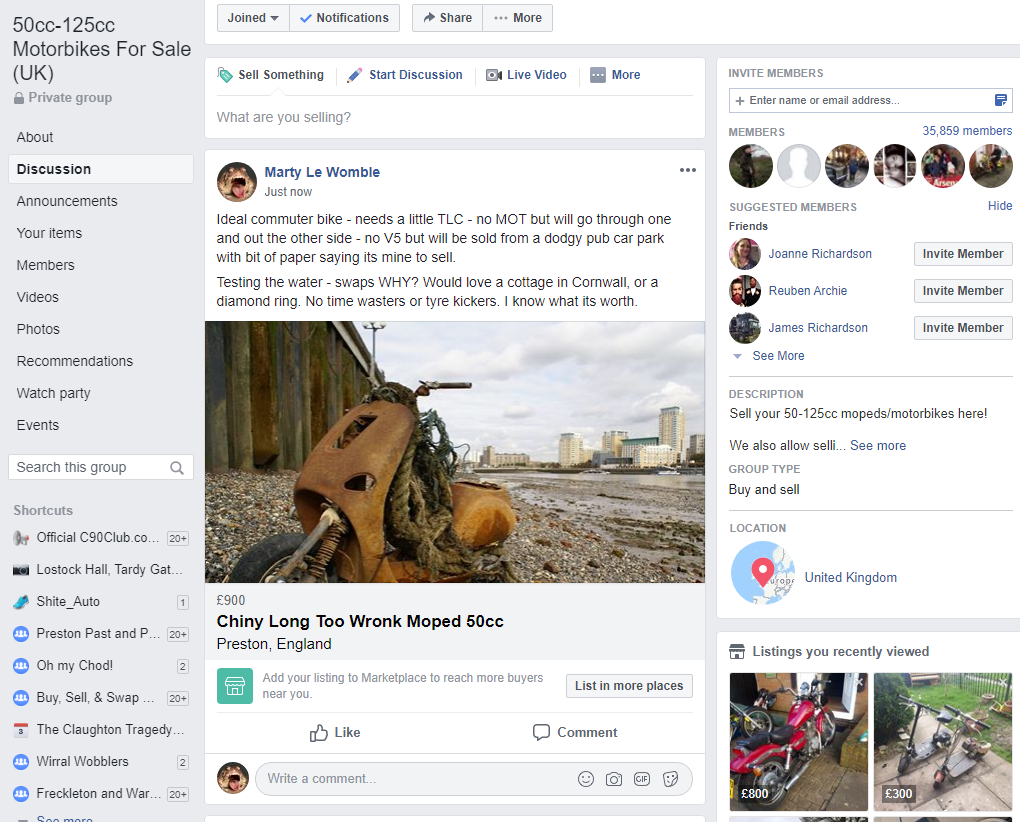Invite James Richardson to the group

(963, 328)
